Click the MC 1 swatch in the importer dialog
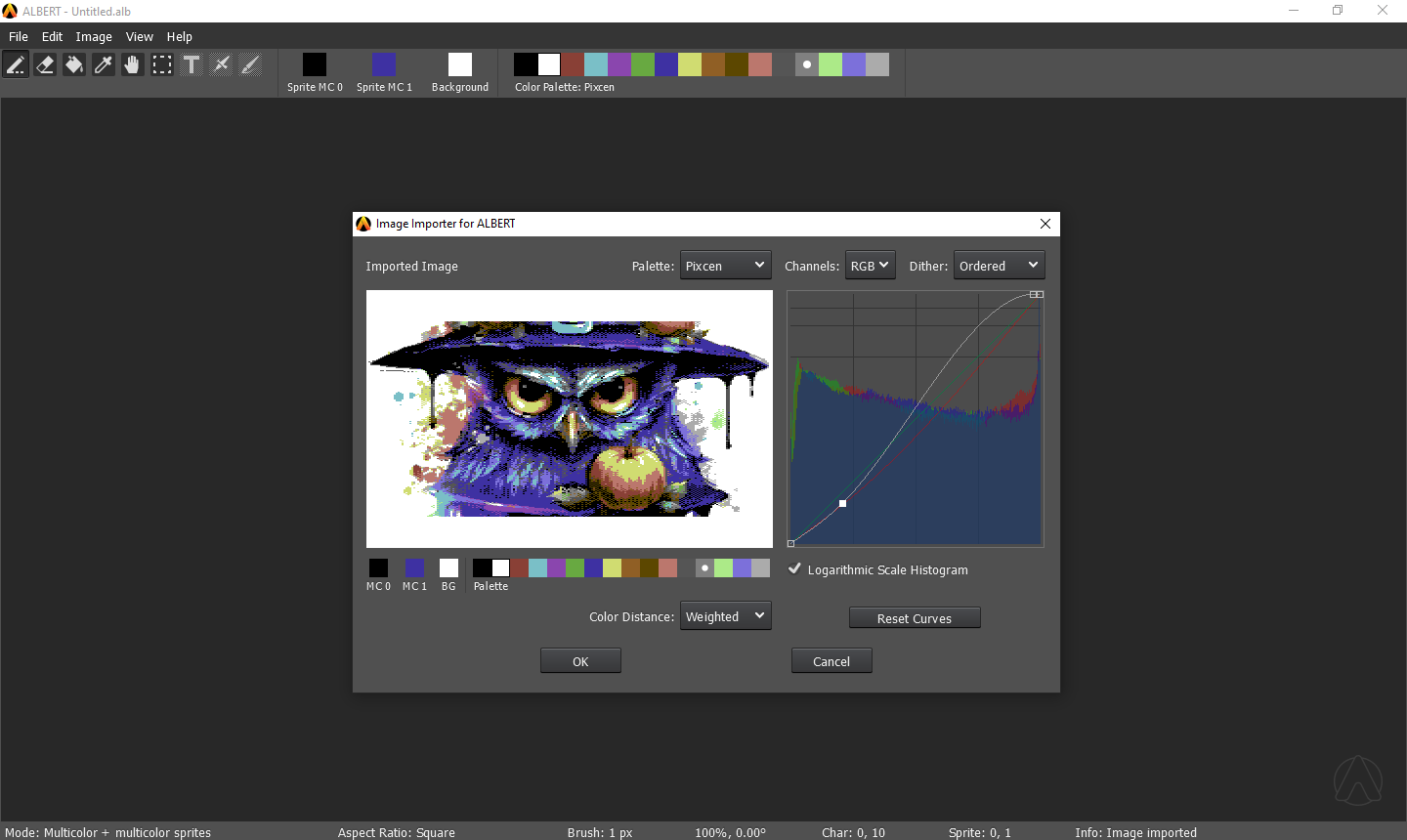The width and height of the screenshot is (1407, 840). pyautogui.click(x=414, y=567)
